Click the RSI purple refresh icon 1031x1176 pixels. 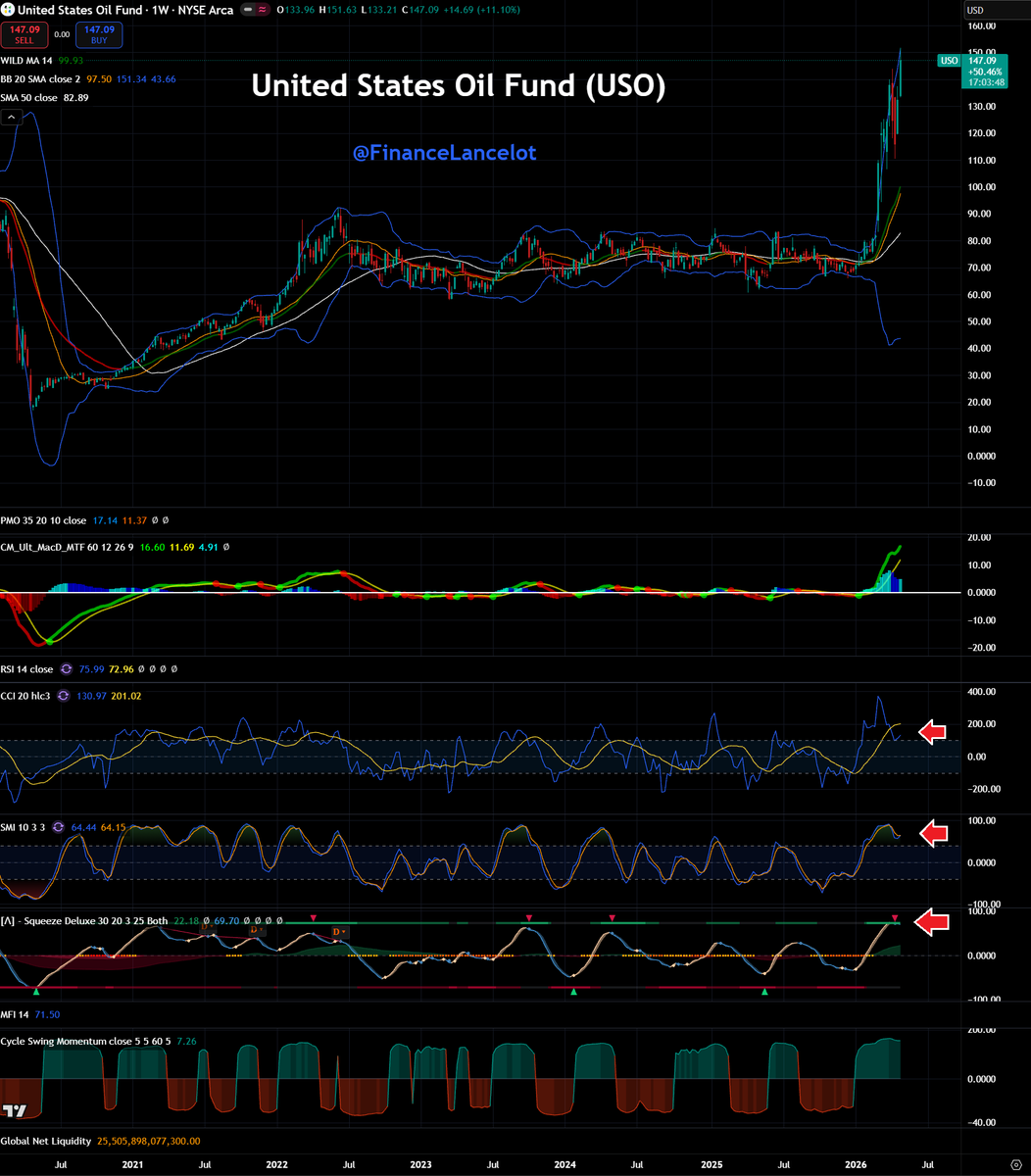point(68,669)
